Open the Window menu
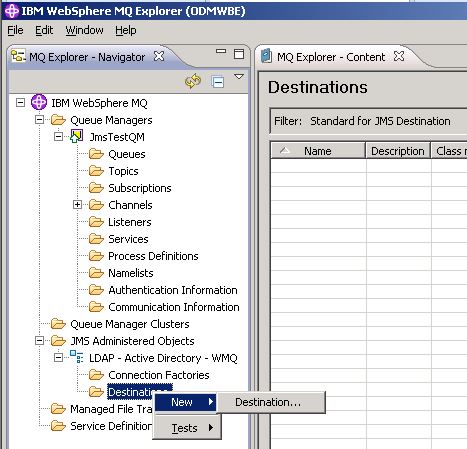The width and height of the screenshot is (467, 449). tap(84, 30)
